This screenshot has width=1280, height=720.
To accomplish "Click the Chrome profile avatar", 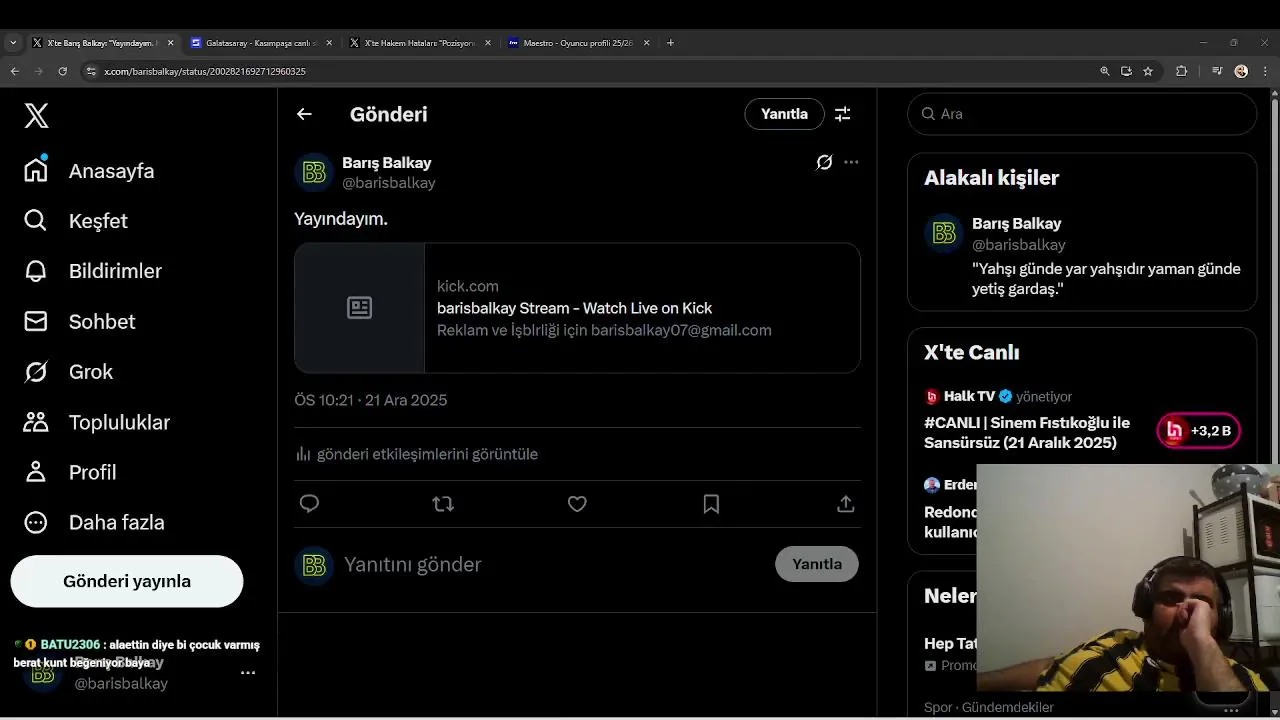I will click(x=1241, y=71).
